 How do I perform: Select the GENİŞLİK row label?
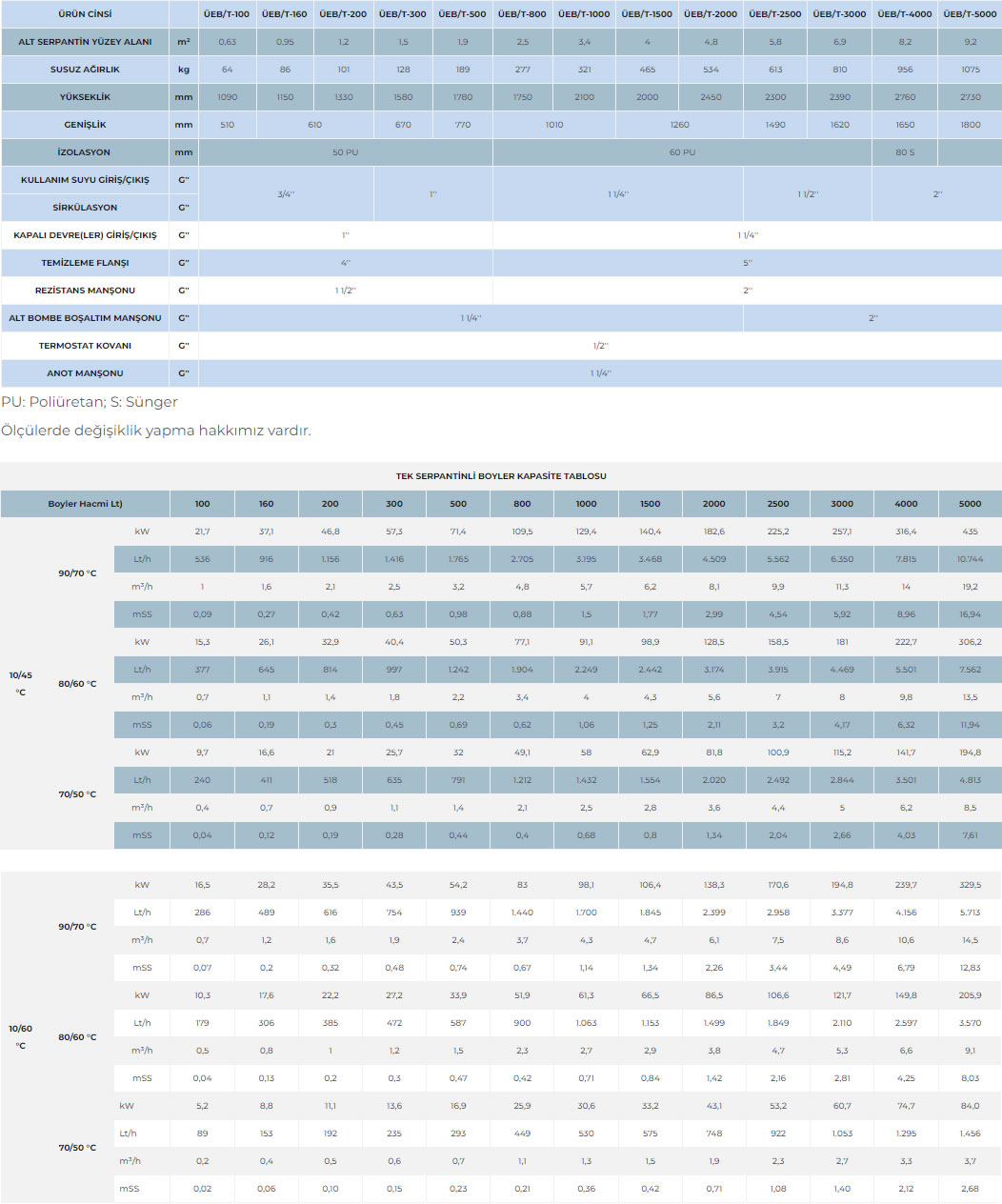pyautogui.click(x=85, y=125)
